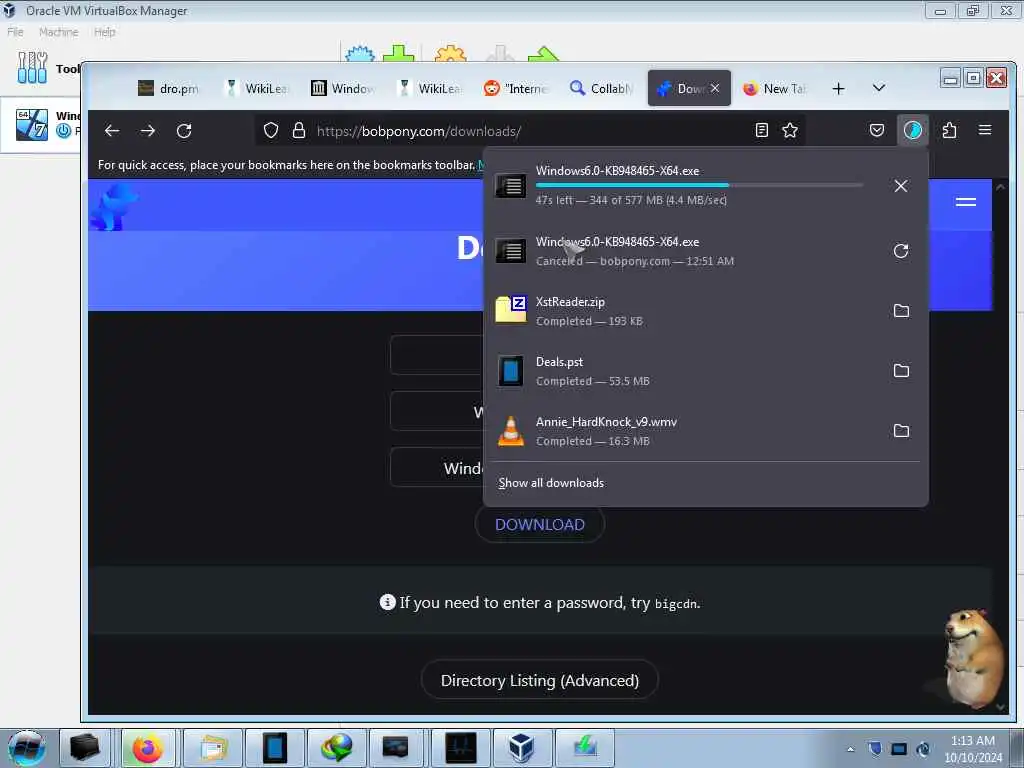Select Tools in VirtualBox Manager
This screenshot has width=1024, height=768.
coord(41,69)
